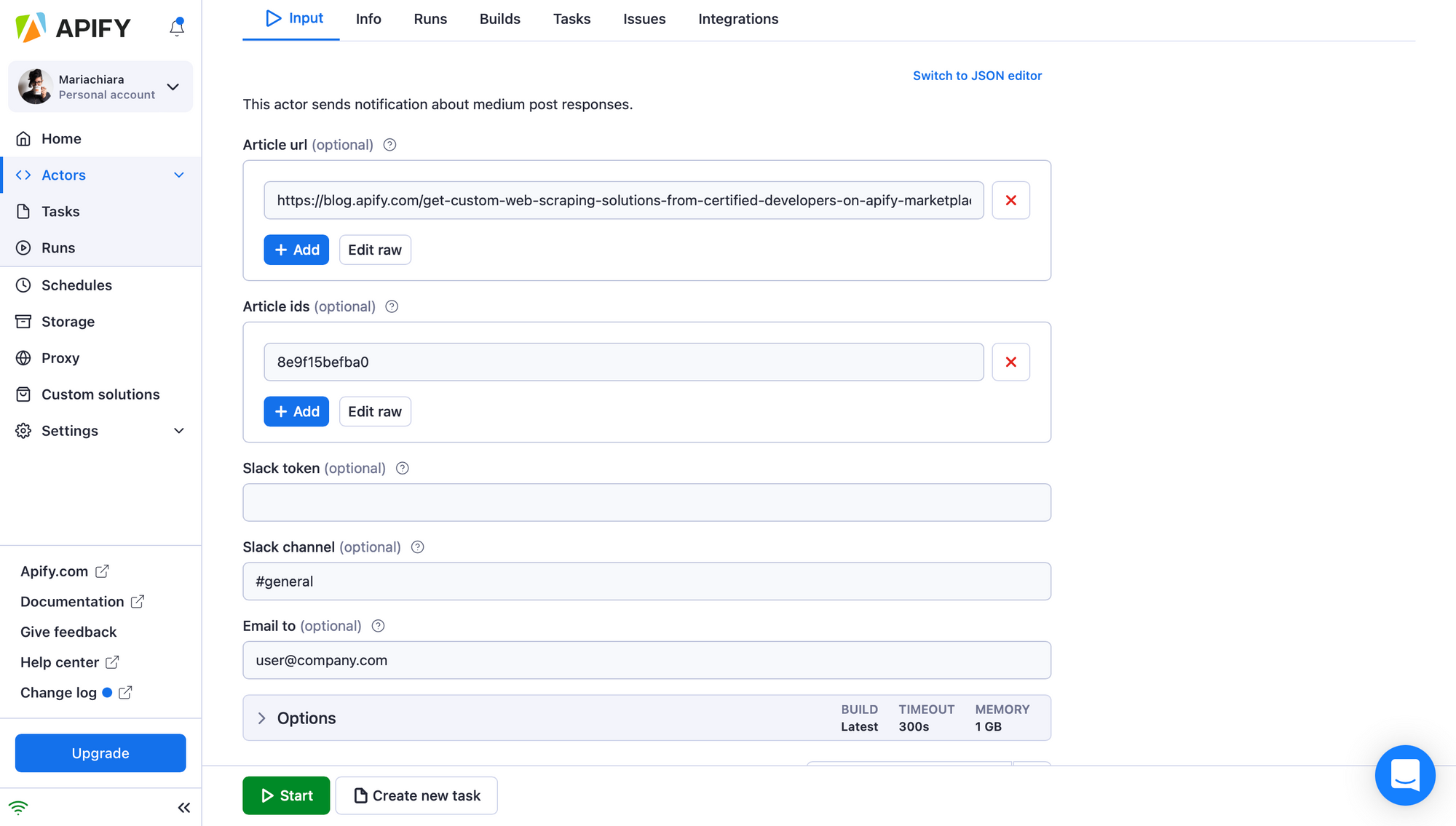This screenshot has width=1456, height=826.
Task: Click Switch to JSON editor link
Action: 976,76
